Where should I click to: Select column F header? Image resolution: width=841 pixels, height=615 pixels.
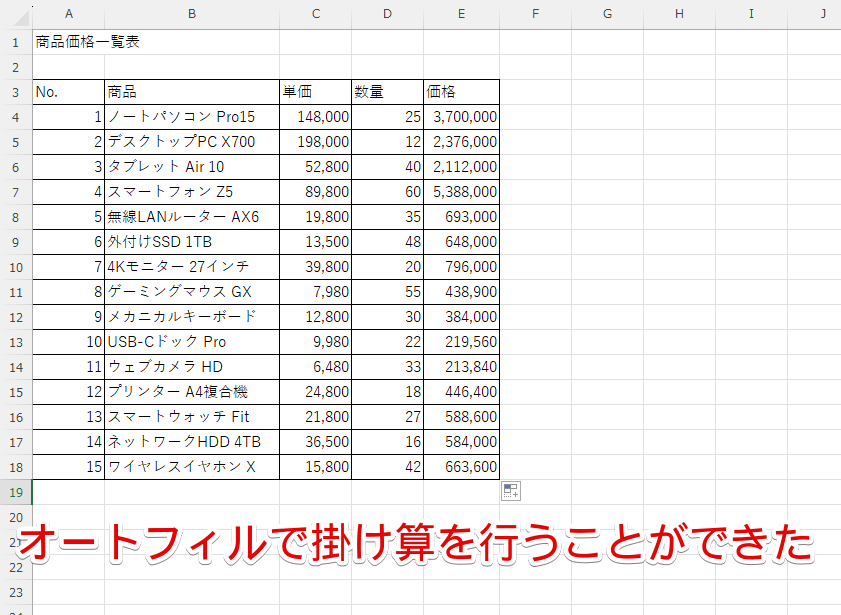pyautogui.click(x=535, y=14)
